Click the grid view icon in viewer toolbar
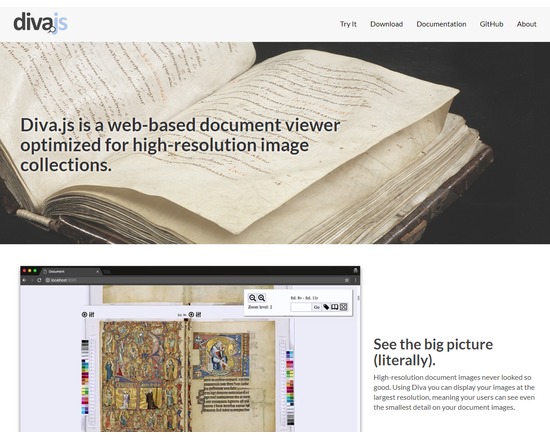The height and width of the screenshot is (440, 550). click(343, 307)
